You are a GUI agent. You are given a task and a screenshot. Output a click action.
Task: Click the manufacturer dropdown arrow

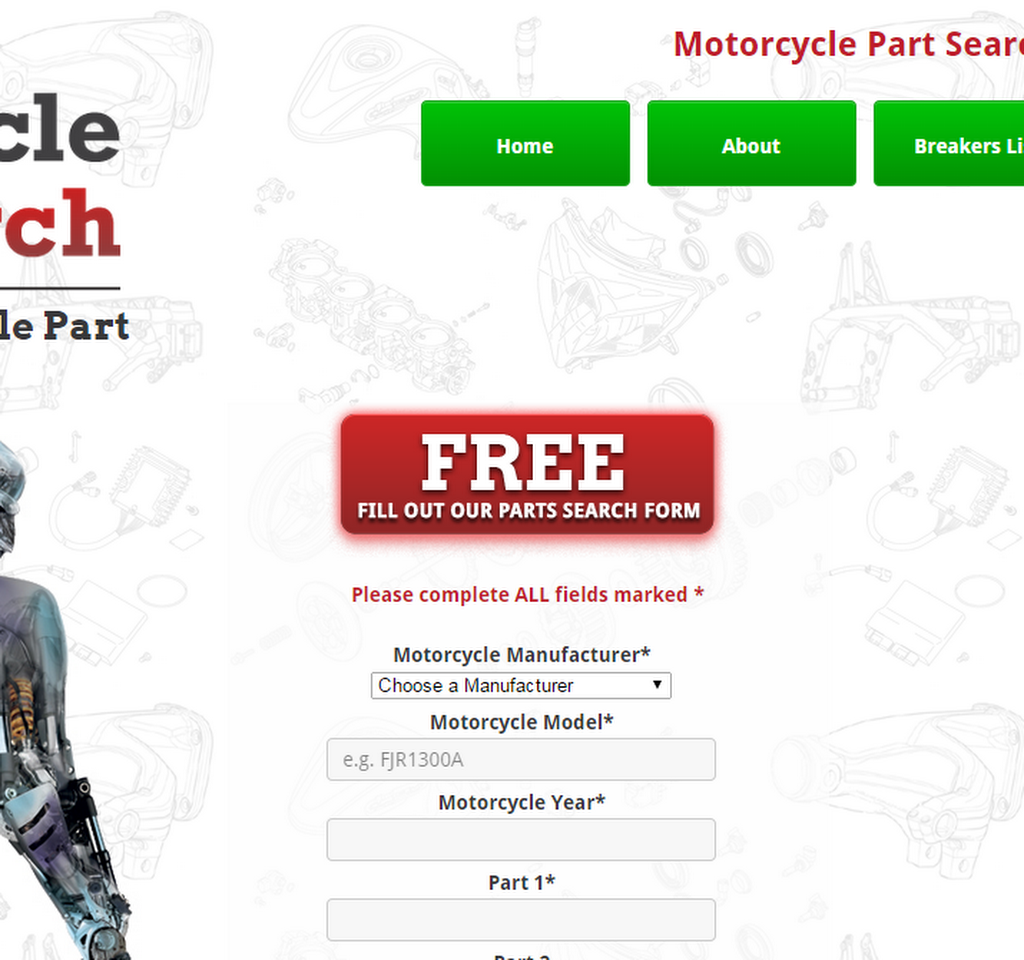click(657, 685)
